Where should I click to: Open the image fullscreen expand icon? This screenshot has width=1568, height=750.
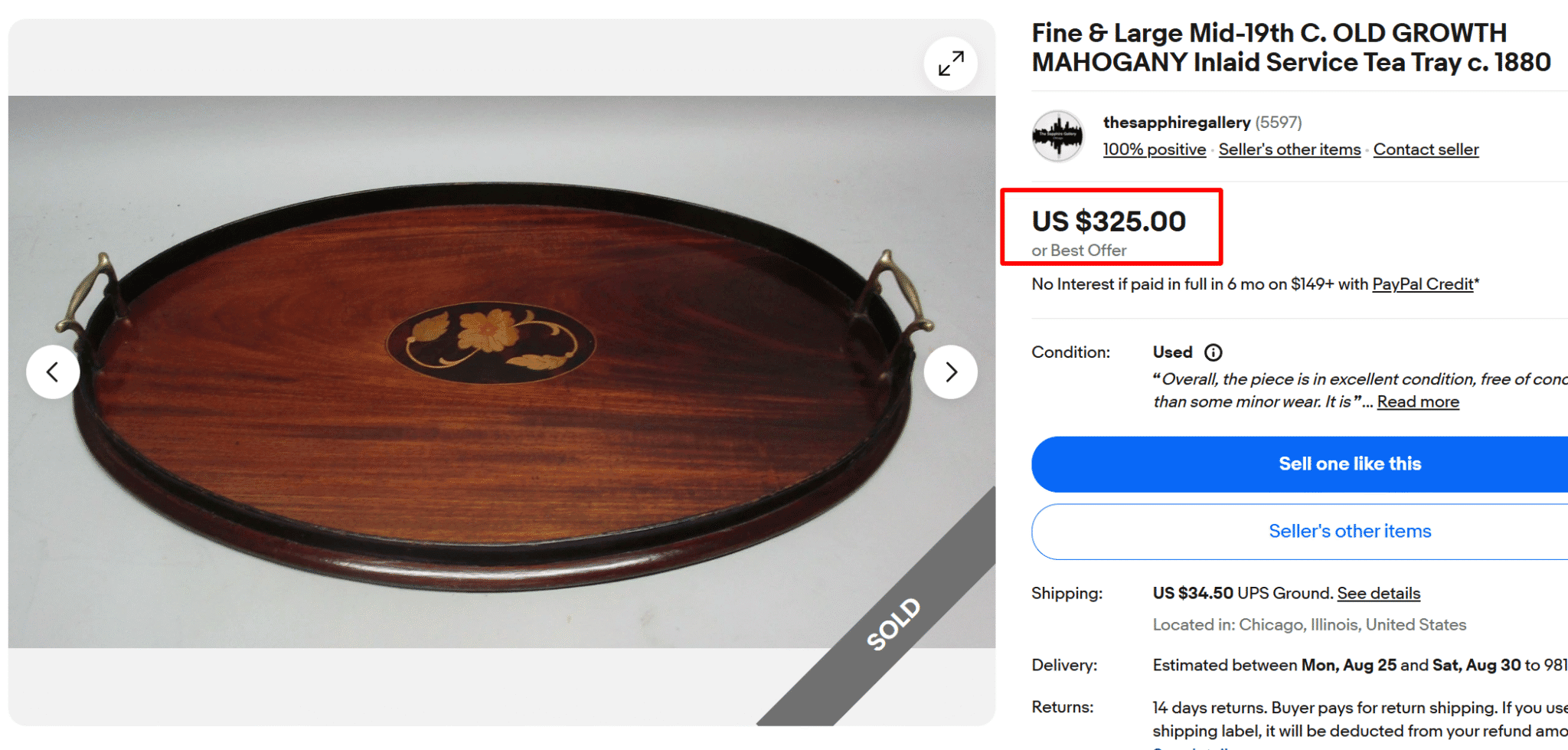point(950,64)
